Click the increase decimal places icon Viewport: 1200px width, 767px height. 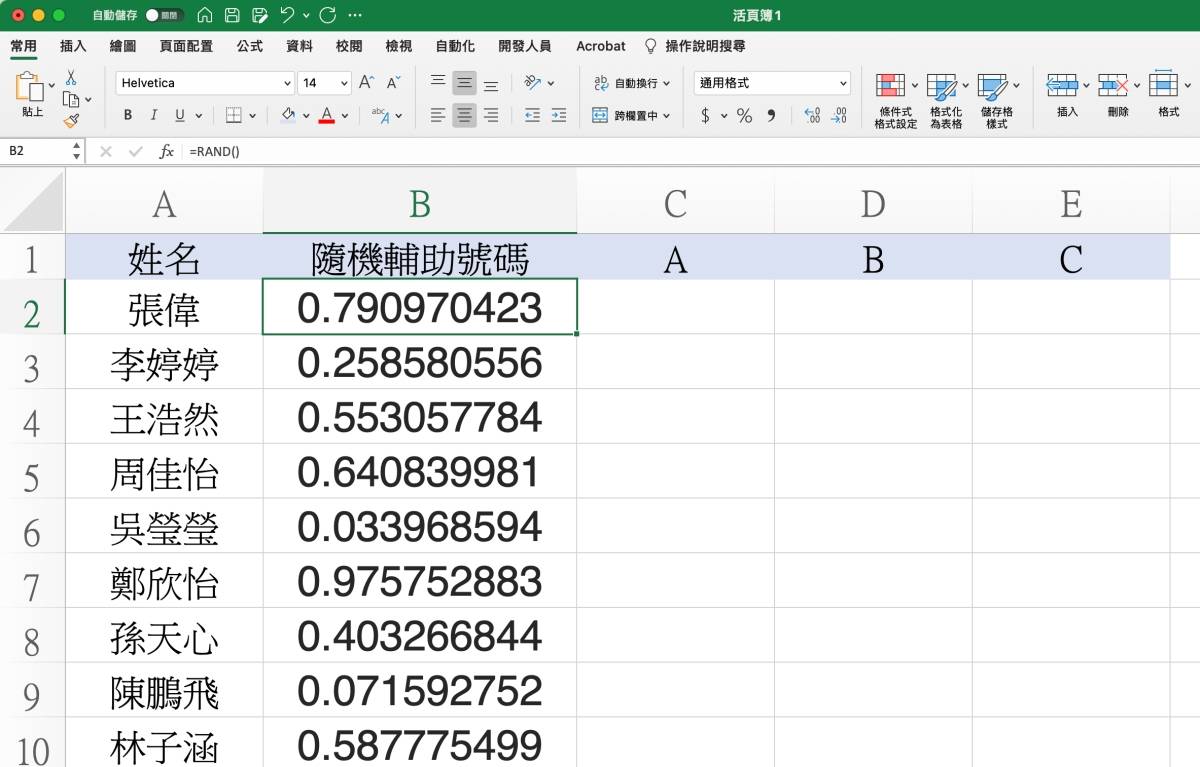click(810, 116)
